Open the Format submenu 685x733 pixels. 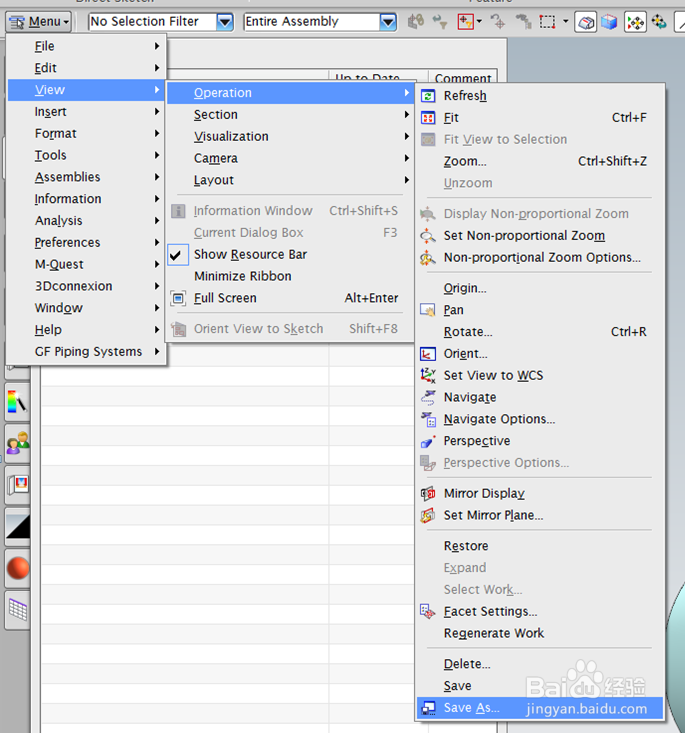87,134
